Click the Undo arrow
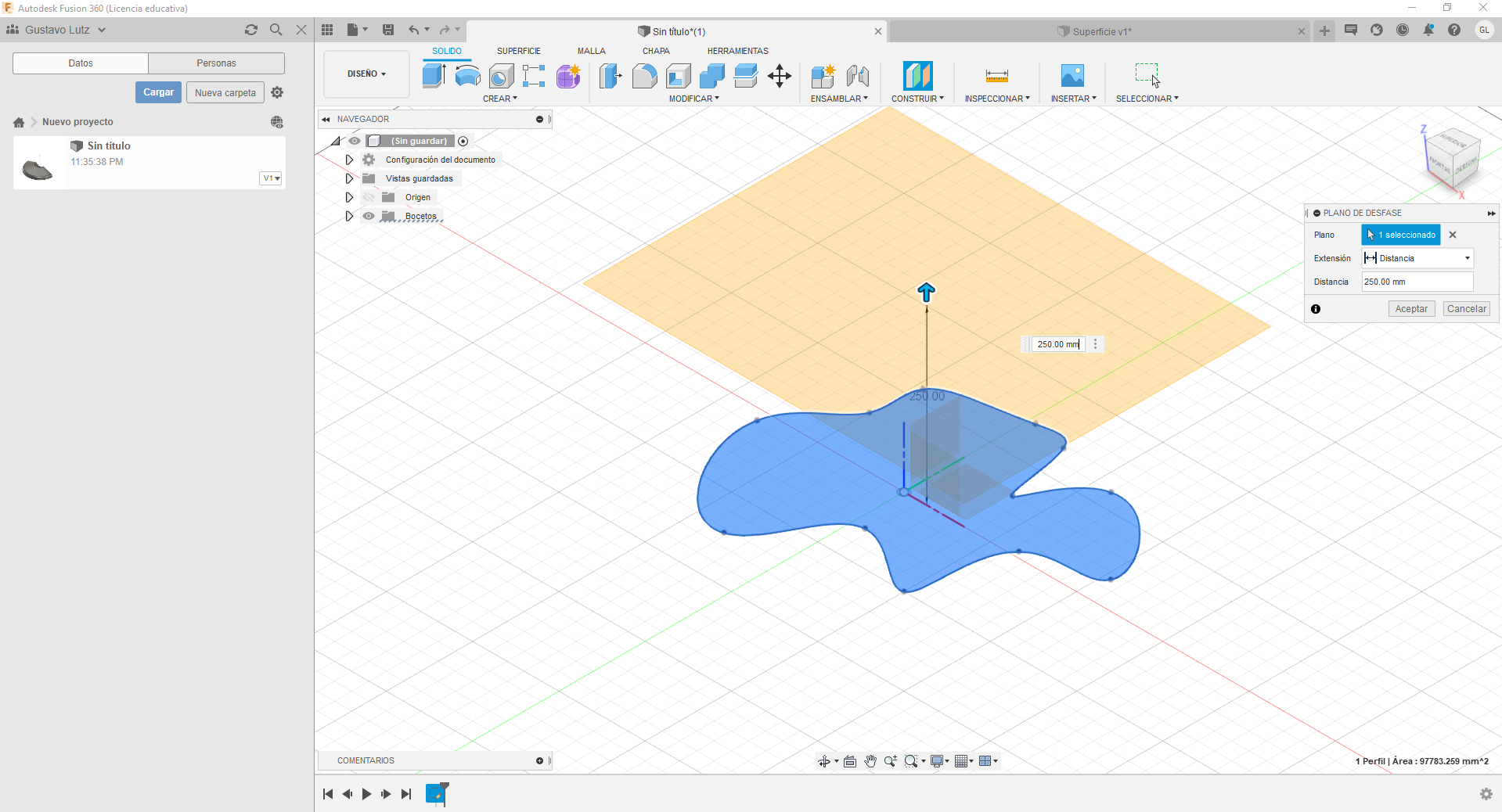 413,30
